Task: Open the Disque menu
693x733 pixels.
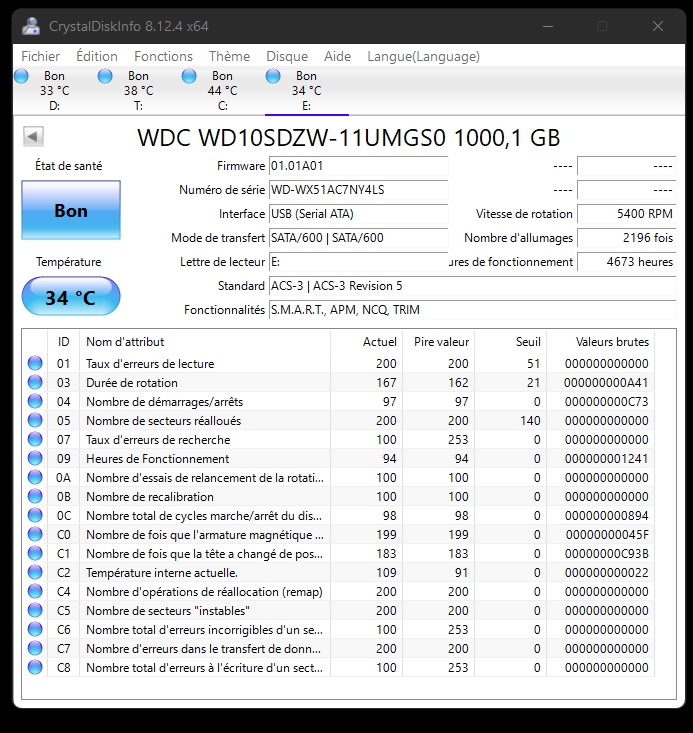Action: coord(287,57)
